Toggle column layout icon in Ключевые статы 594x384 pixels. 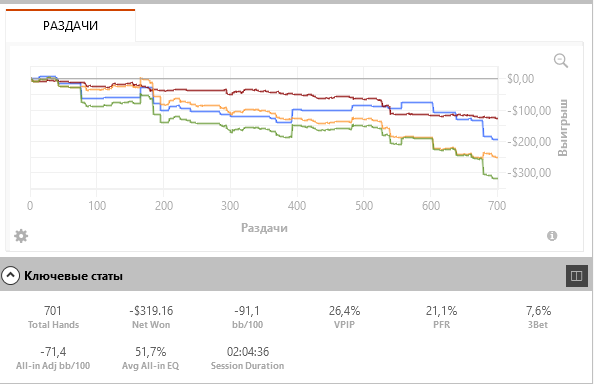577,276
